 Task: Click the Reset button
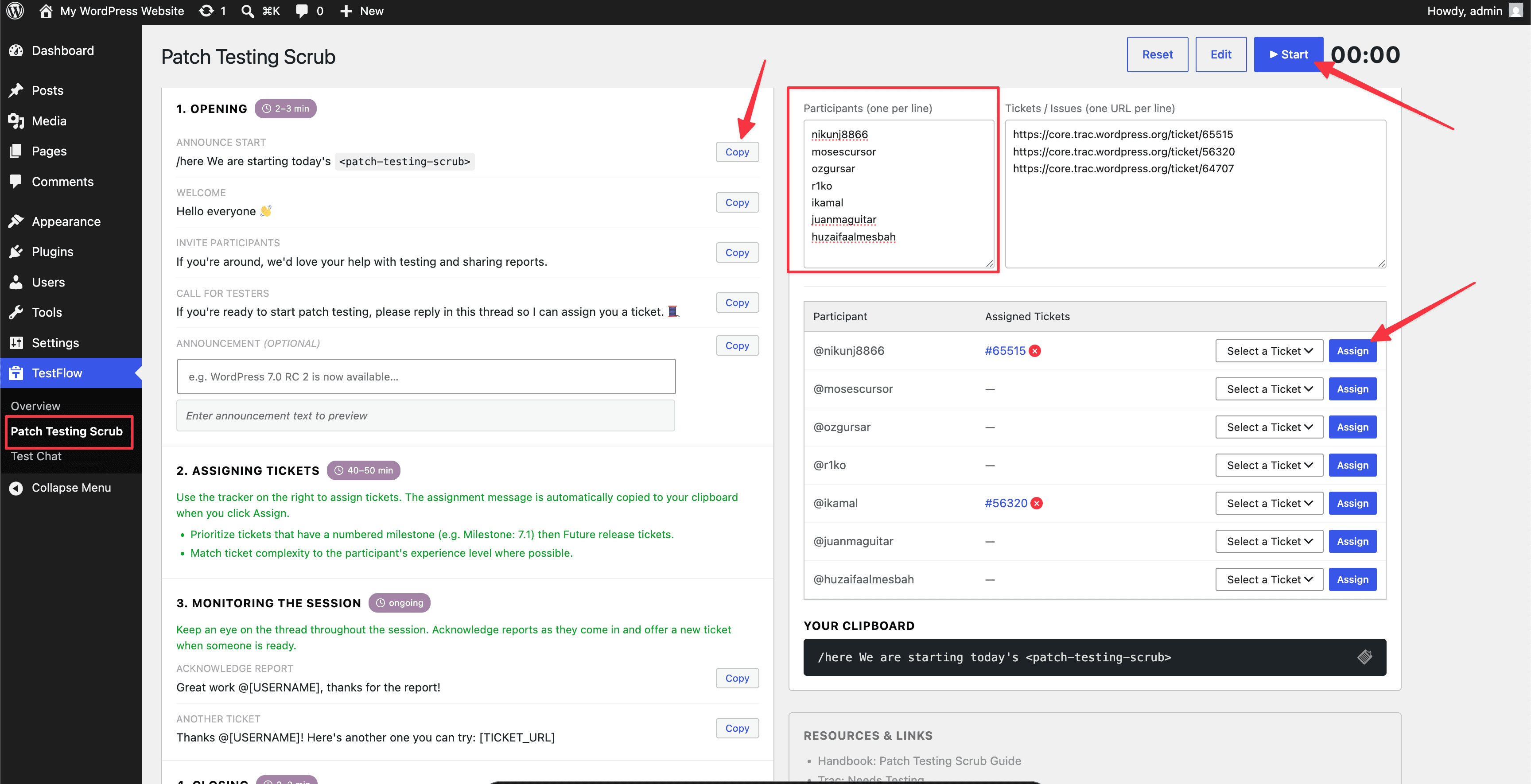[x=1157, y=54]
